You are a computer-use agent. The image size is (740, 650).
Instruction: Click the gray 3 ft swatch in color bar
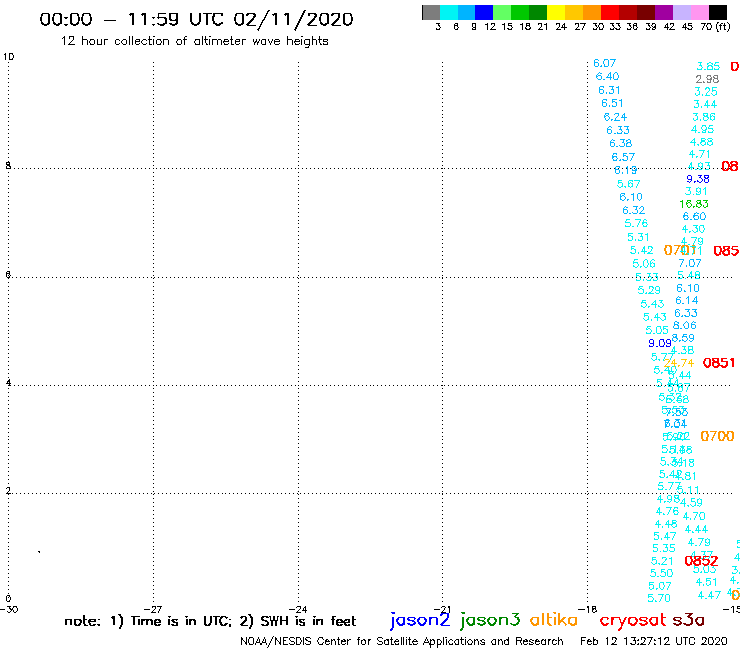431,12
